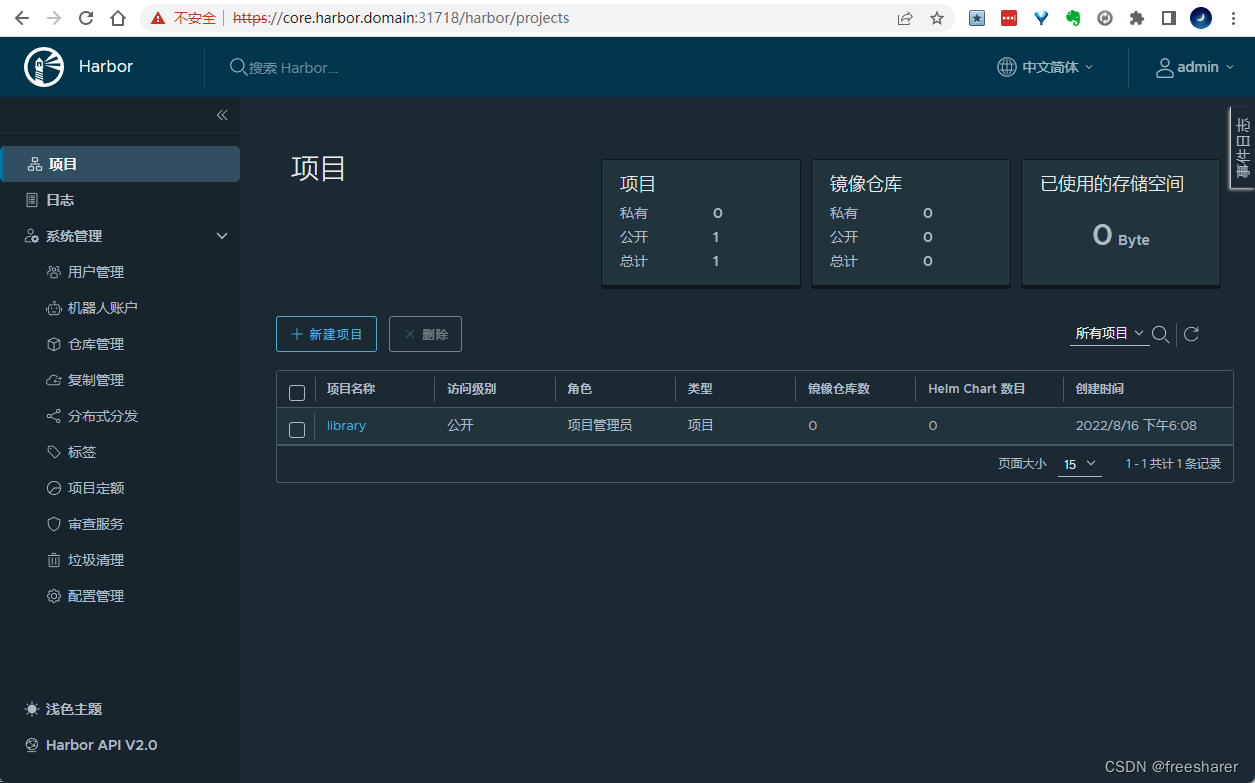Go to 复制管理

point(96,380)
